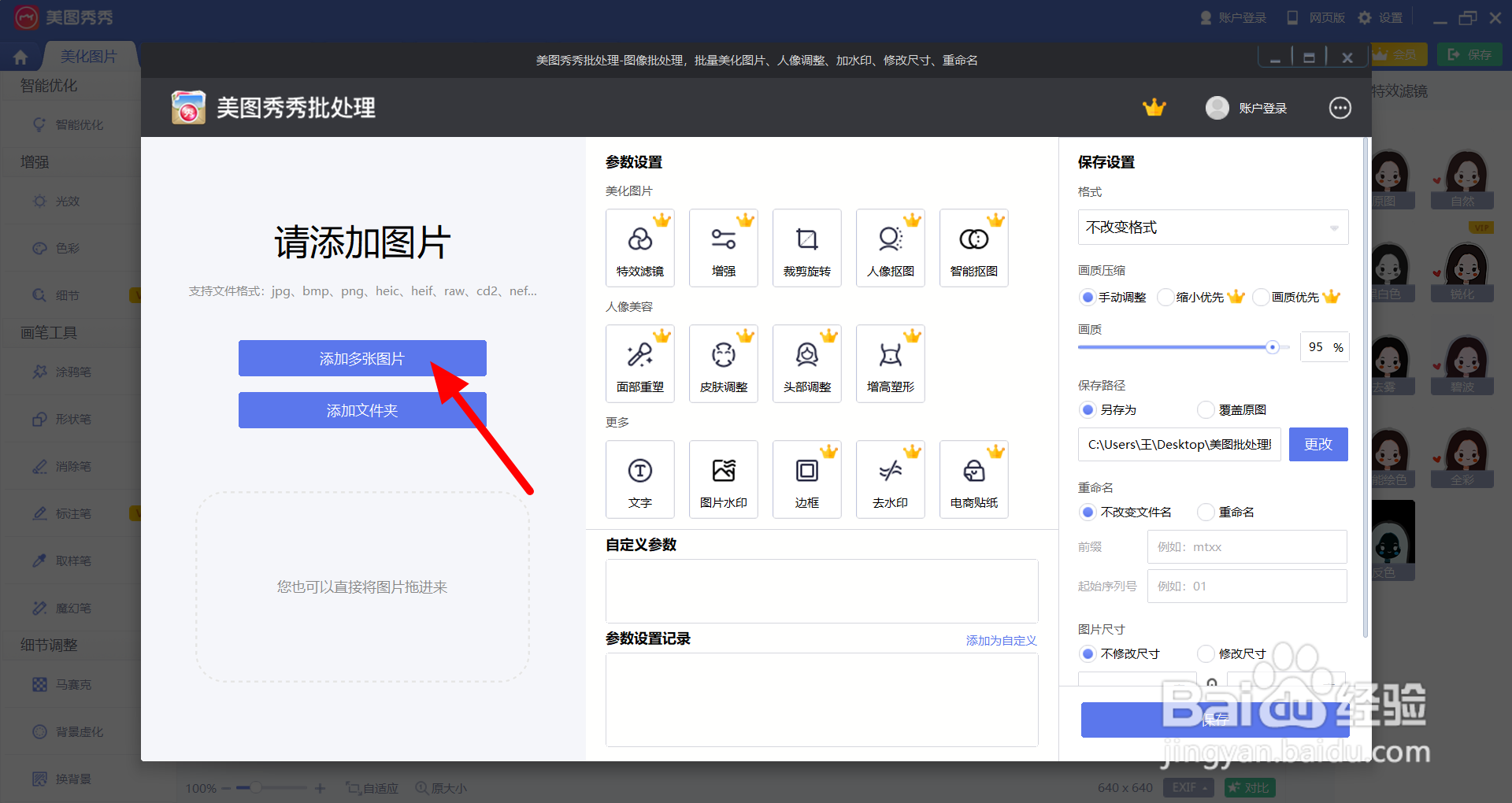This screenshot has width=1512, height=803.
Task: Open 设置 gear in main window
Action: (1380, 17)
